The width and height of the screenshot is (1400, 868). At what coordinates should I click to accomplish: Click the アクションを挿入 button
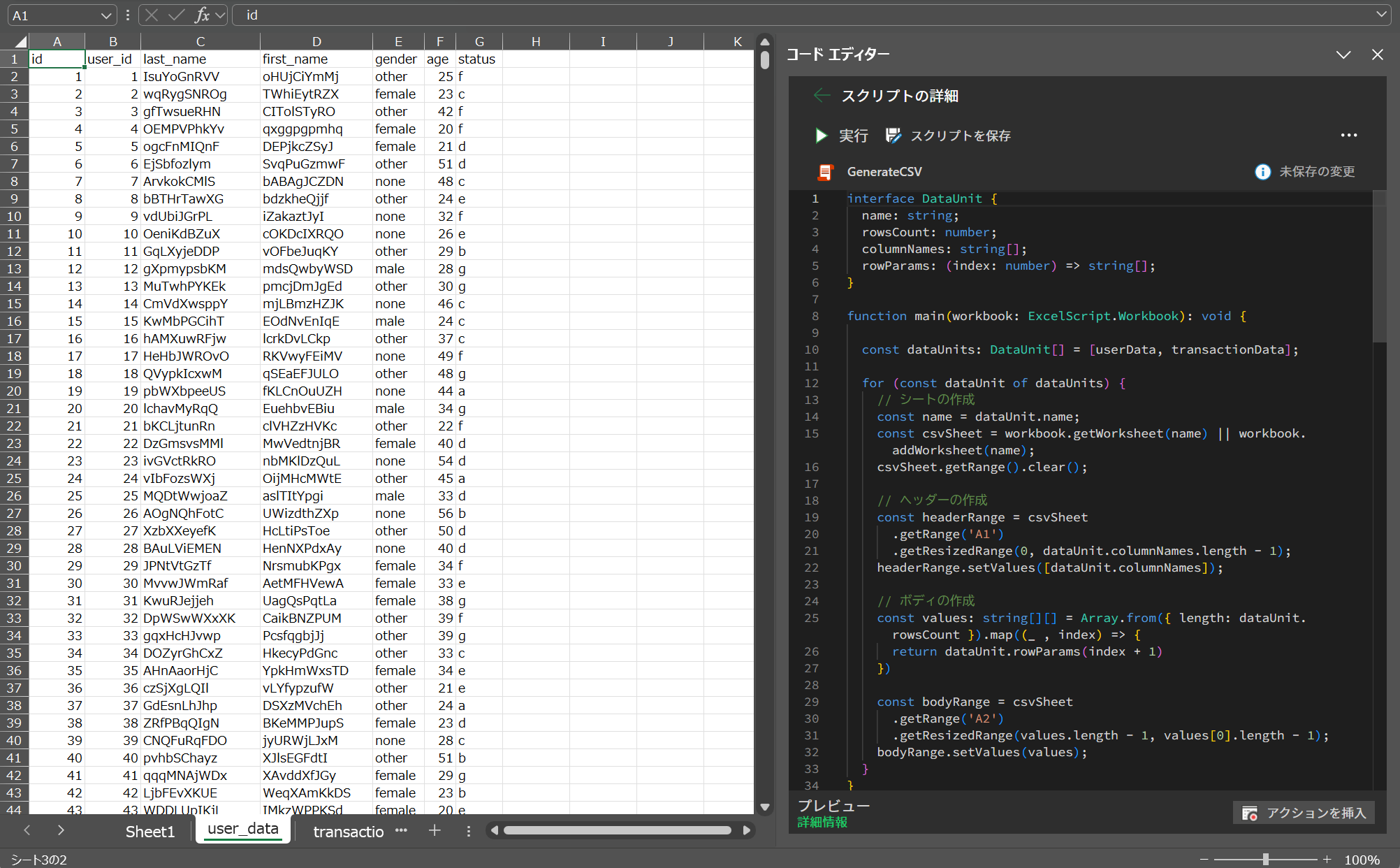pos(1304,813)
